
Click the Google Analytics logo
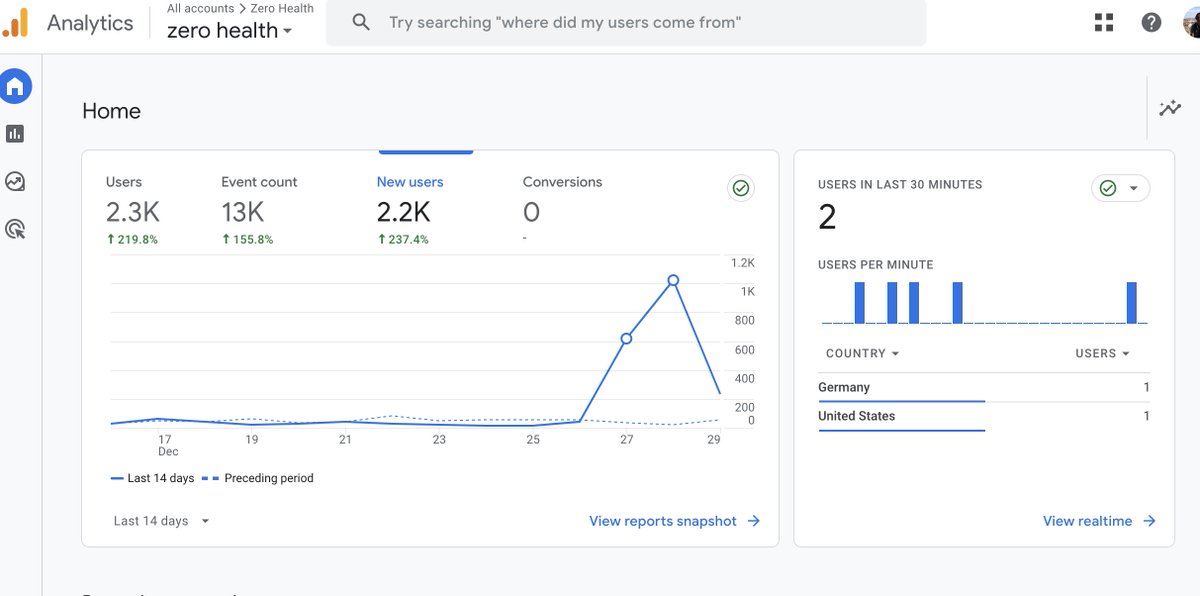[x=15, y=22]
